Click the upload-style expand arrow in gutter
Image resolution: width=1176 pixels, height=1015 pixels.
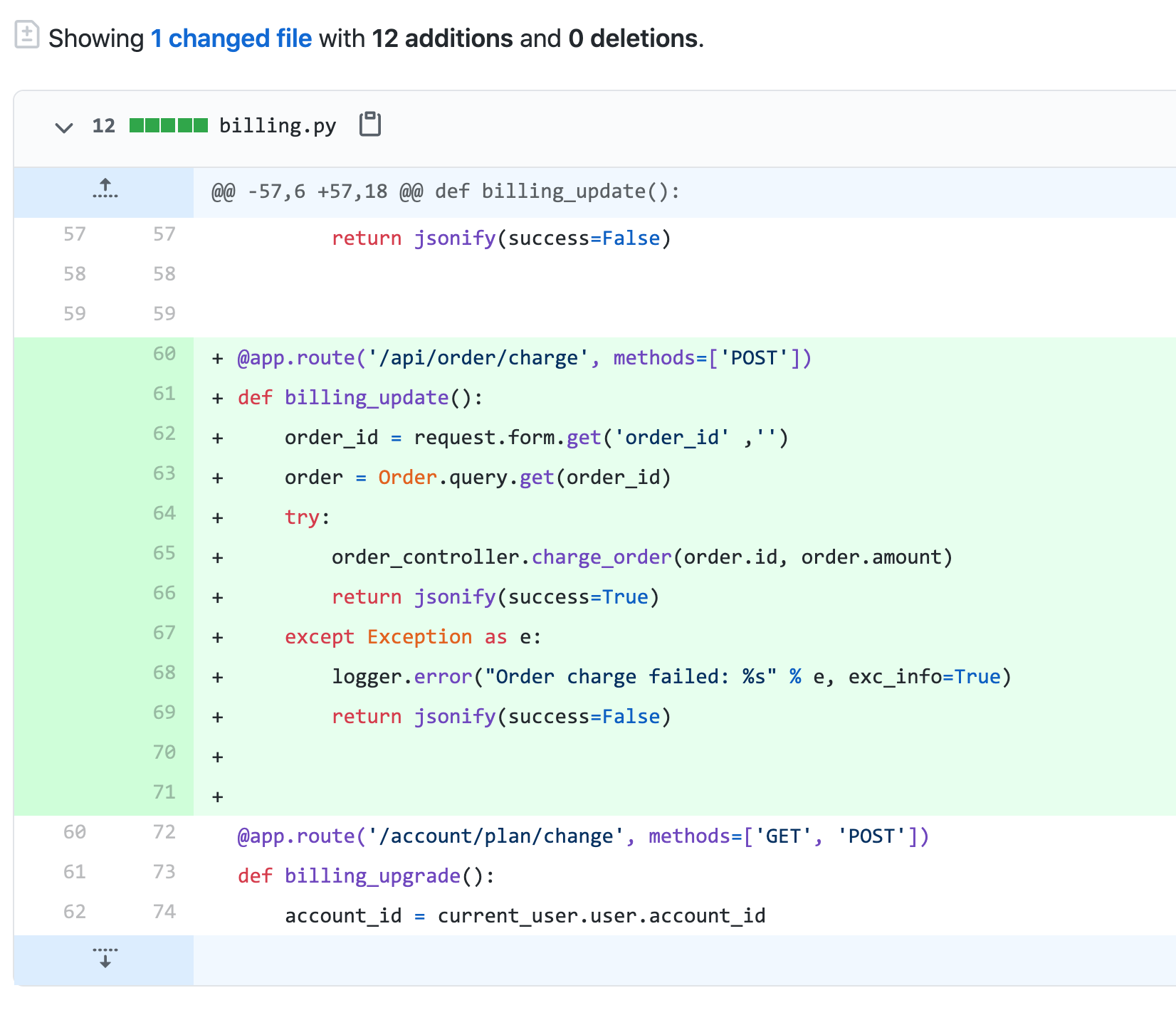tap(104, 189)
